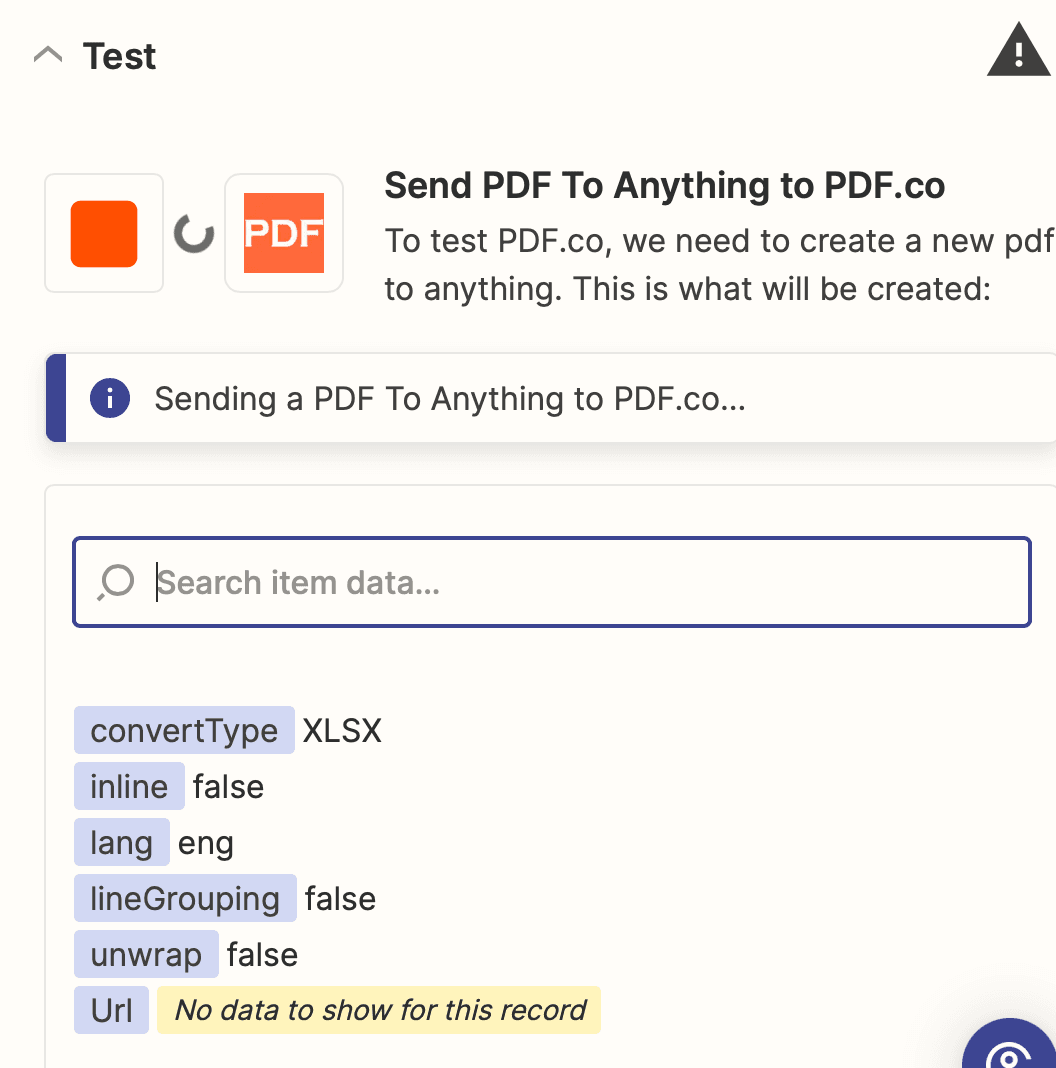
Task: Click the Send PDF To Anything heading
Action: pyautogui.click(x=664, y=185)
